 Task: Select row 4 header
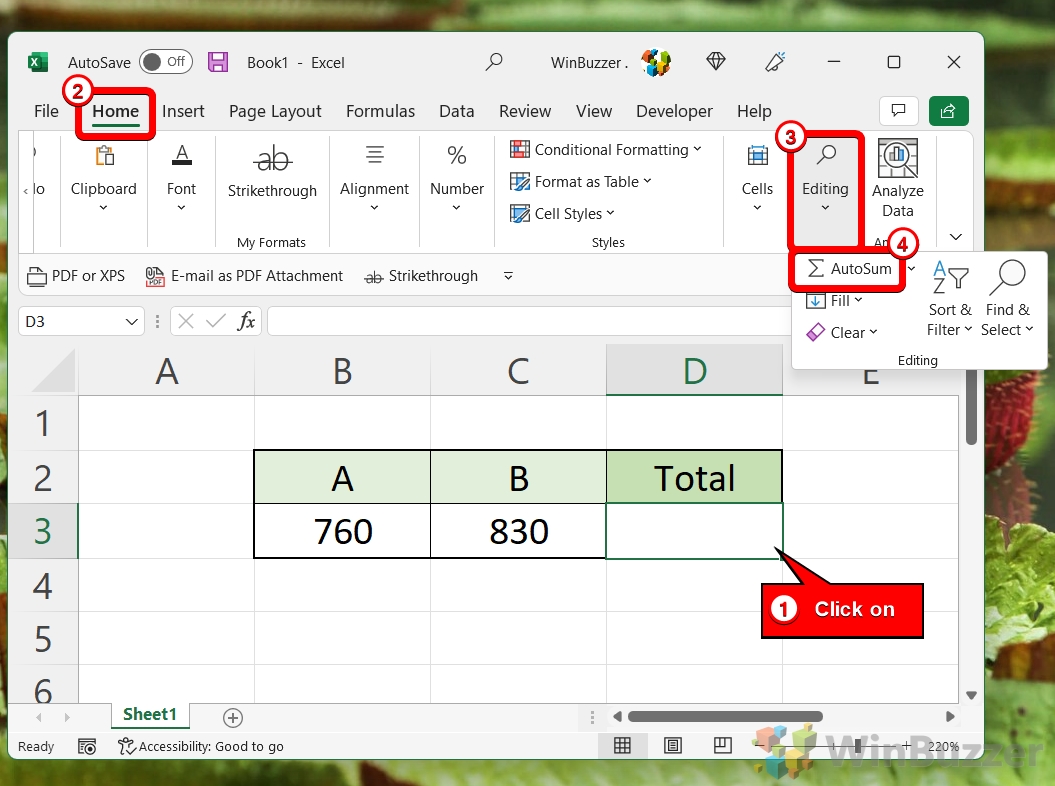(43, 585)
